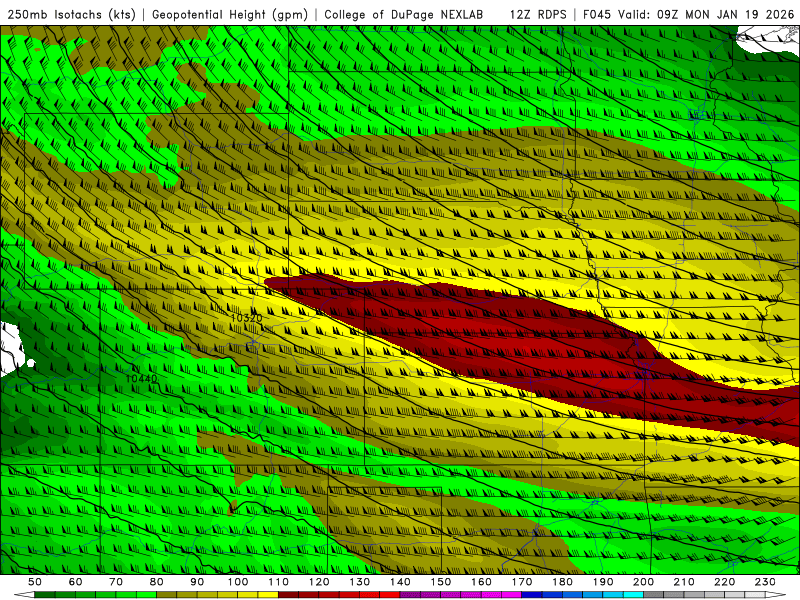Click the 10320 height contour label
800x600 pixels.
click(x=246, y=318)
